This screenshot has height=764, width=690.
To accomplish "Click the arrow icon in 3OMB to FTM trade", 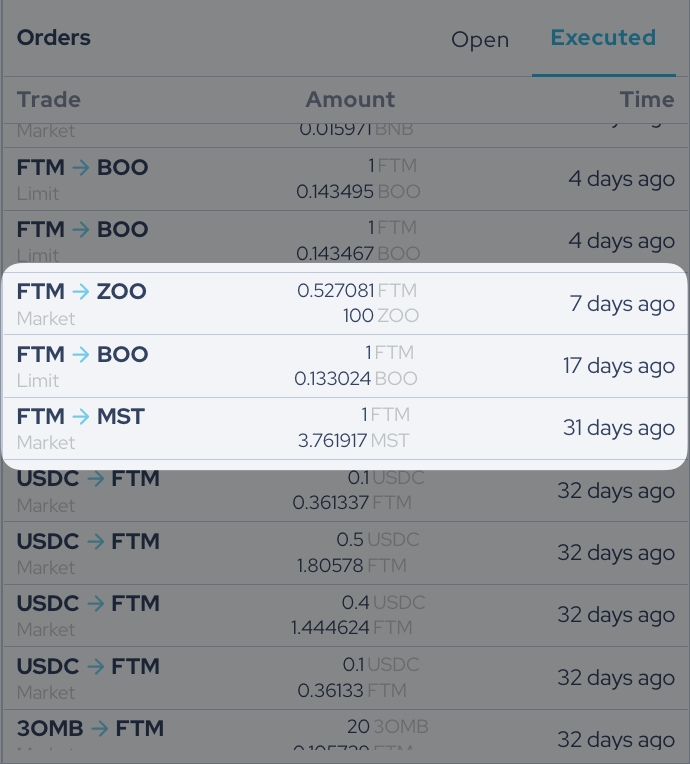I will pos(100,728).
